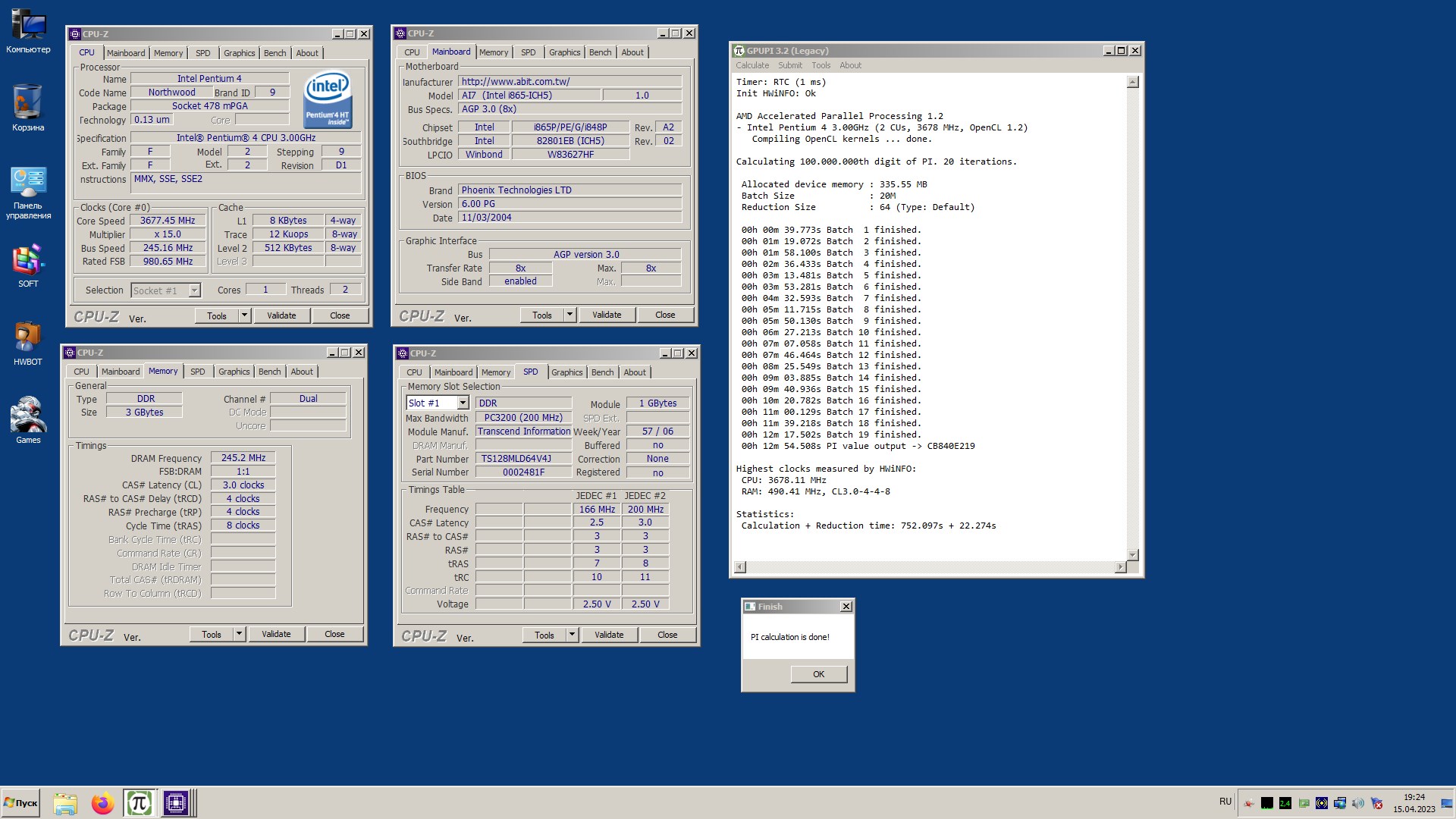The width and height of the screenshot is (1456, 819).
Task: Click the Intel Pentium 4 HT logo
Action: (328, 100)
